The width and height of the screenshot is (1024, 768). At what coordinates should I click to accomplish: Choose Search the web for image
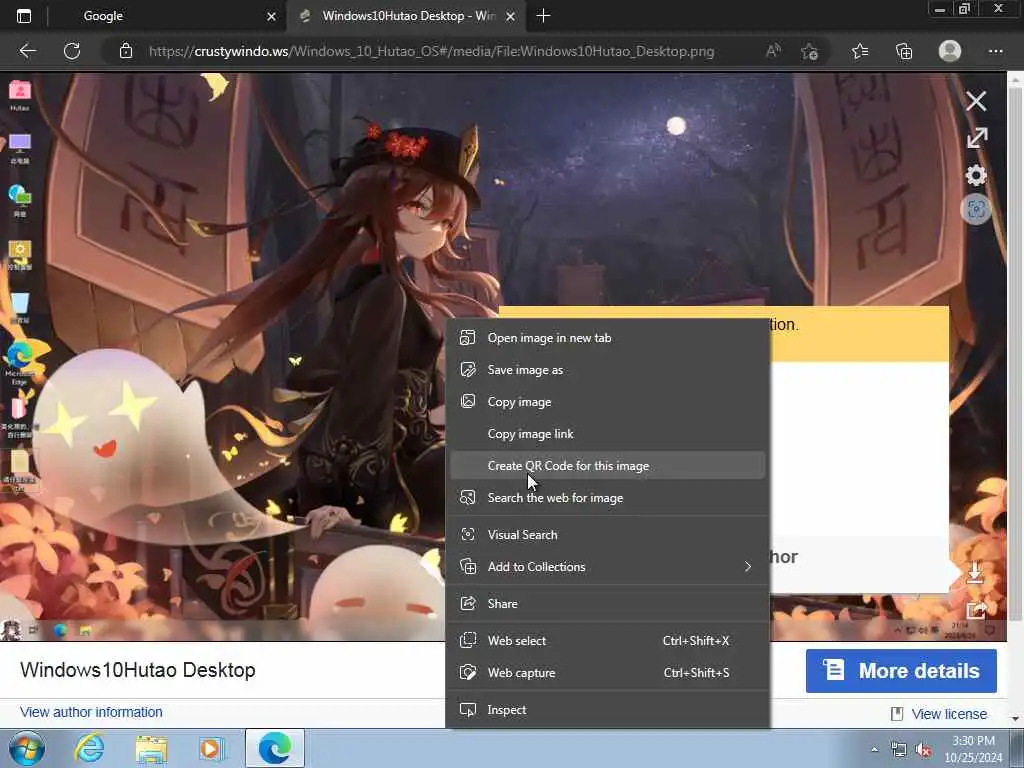click(607, 498)
